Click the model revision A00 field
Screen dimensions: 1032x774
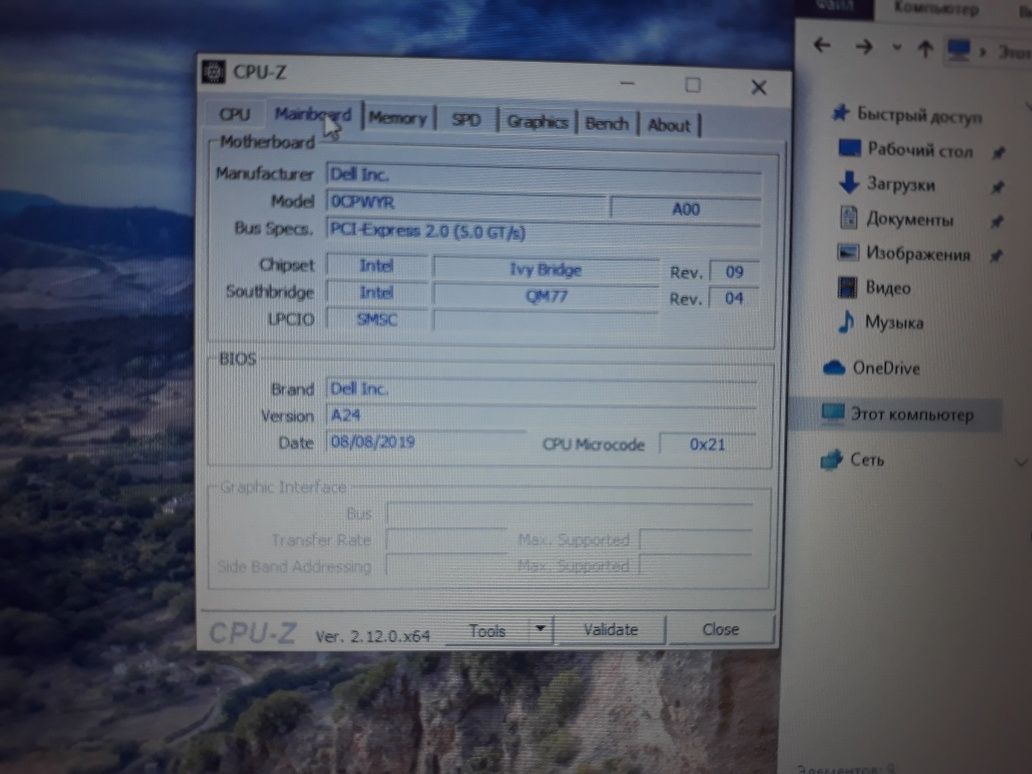685,209
